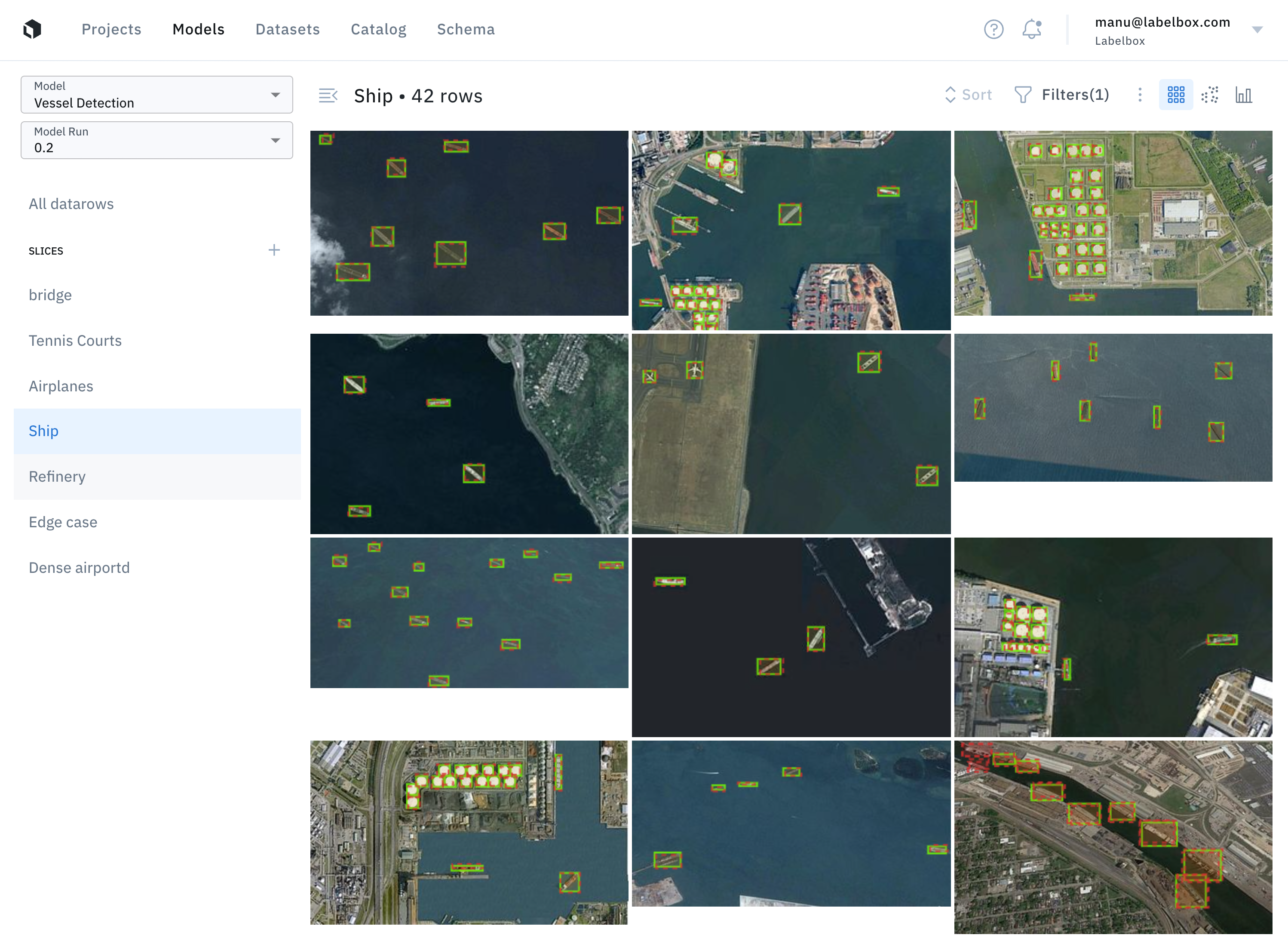Select the All datarows link
Screen dimensions: 1288x941
coord(71,204)
